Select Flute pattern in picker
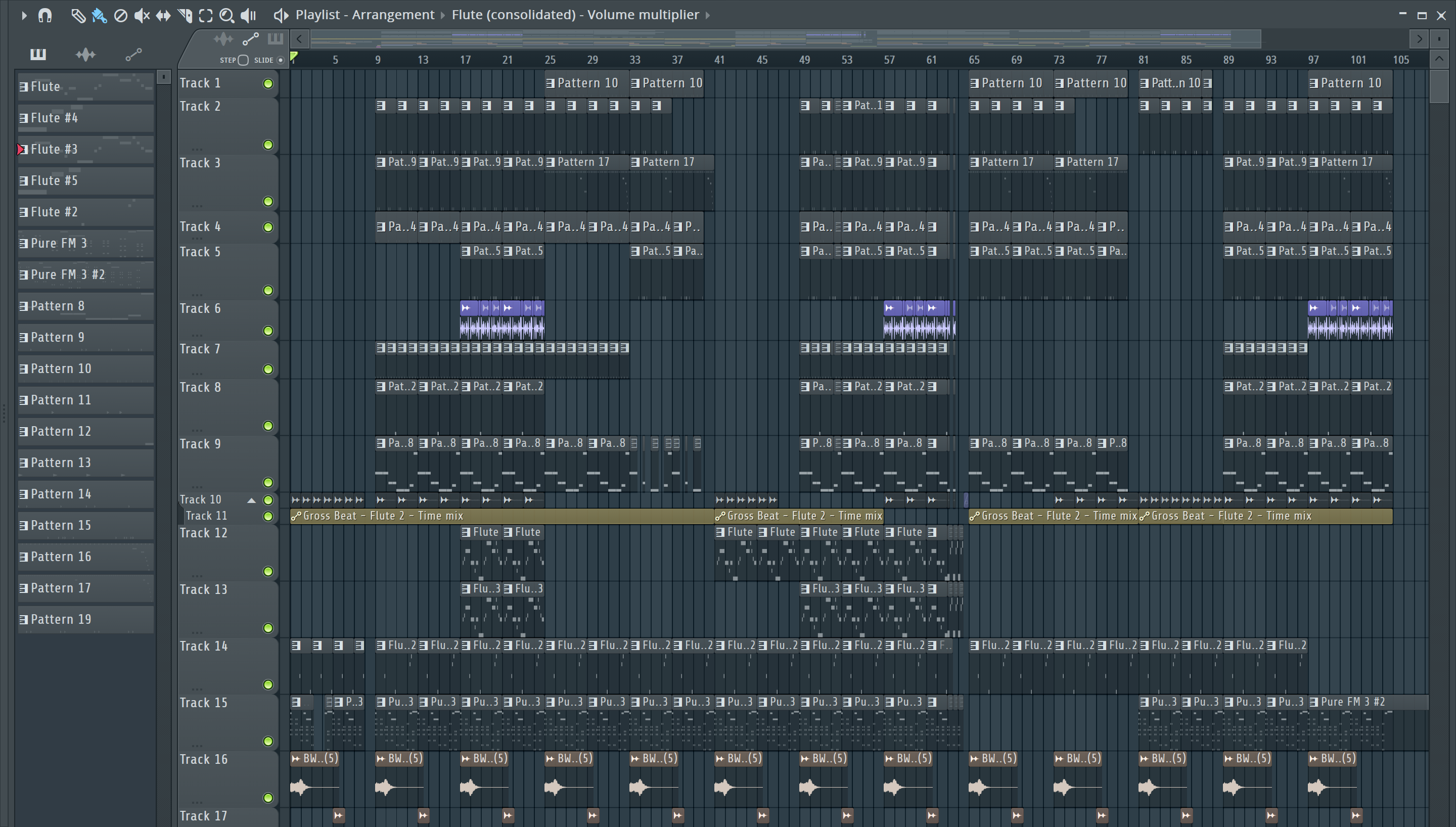 86,86
